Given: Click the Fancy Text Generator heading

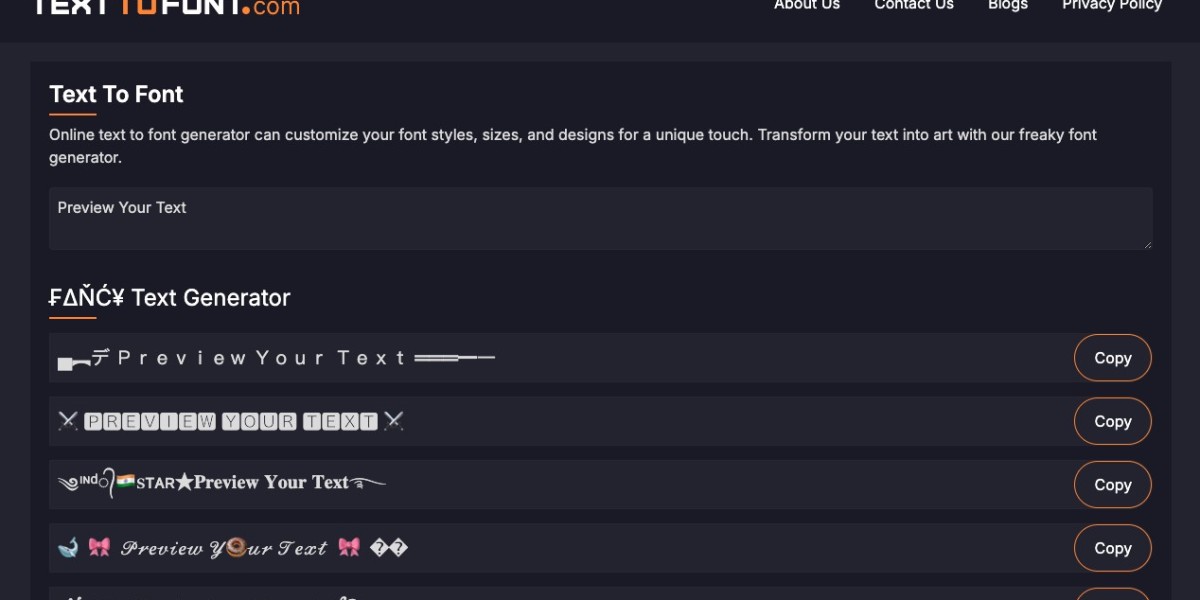Looking at the screenshot, I should [170, 298].
